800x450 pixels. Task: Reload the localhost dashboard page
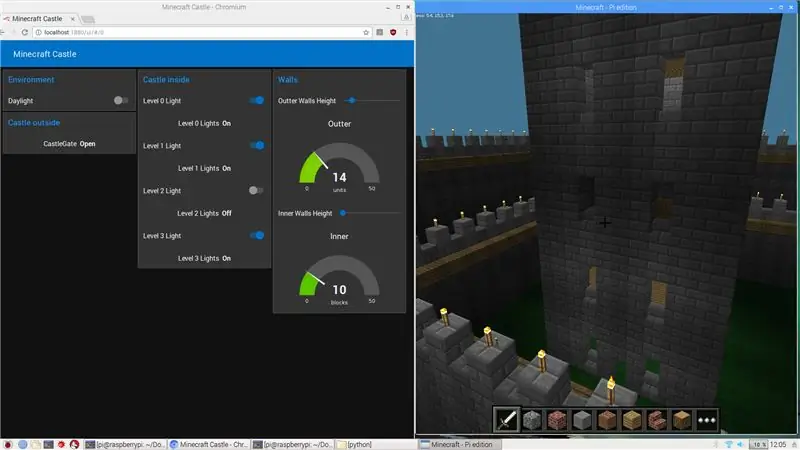tap(24, 32)
